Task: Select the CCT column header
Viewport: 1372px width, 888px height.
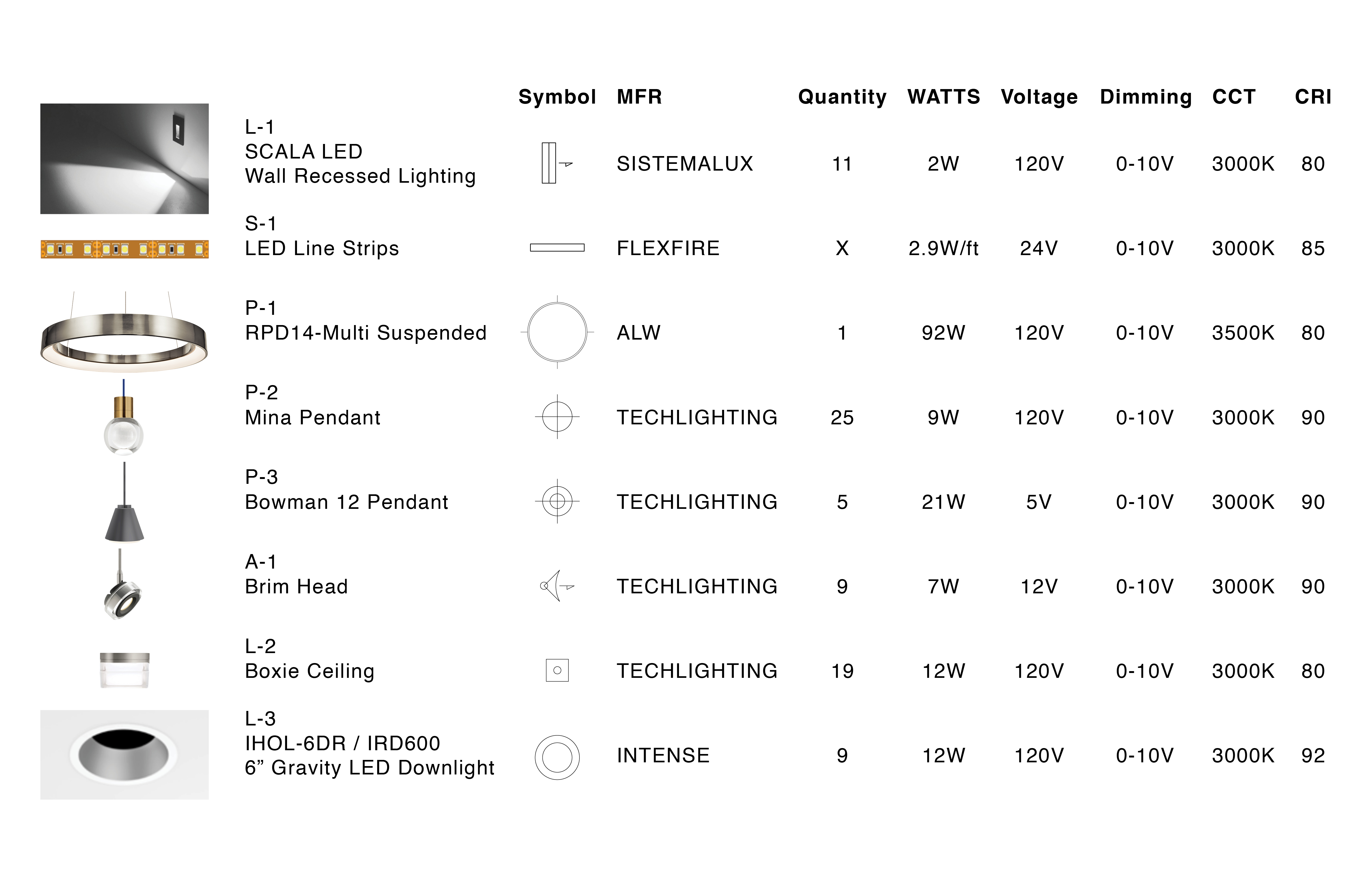Action: (x=1234, y=96)
